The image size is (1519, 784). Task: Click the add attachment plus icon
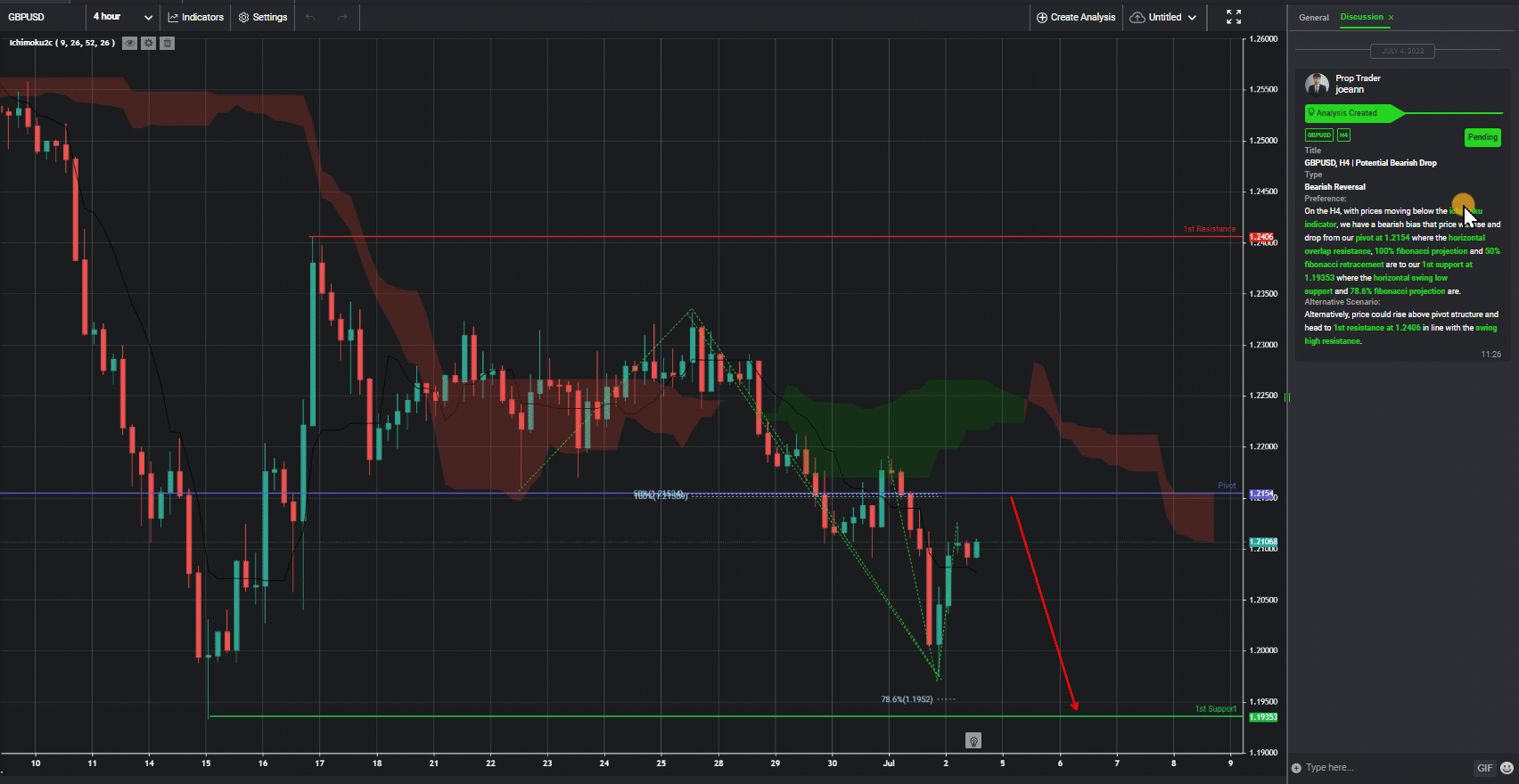pos(1296,768)
